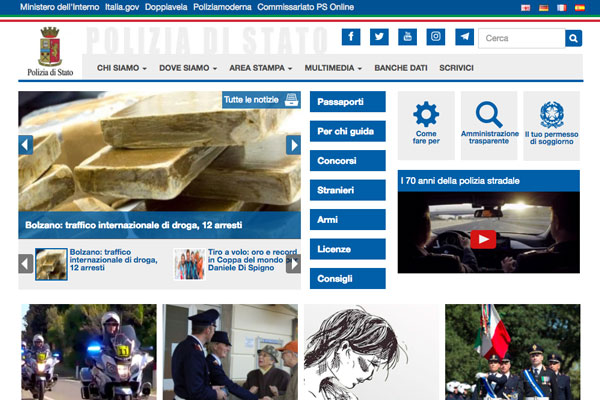Open the YouTube social icon
Image resolution: width=600 pixels, height=400 pixels.
[407, 37]
